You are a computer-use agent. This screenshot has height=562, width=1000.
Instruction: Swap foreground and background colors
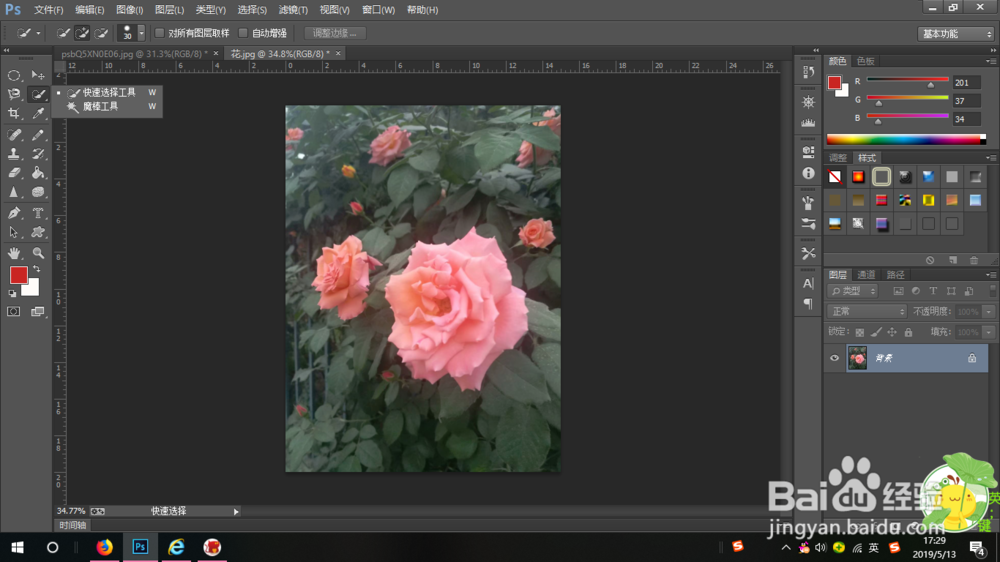click(x=37, y=269)
